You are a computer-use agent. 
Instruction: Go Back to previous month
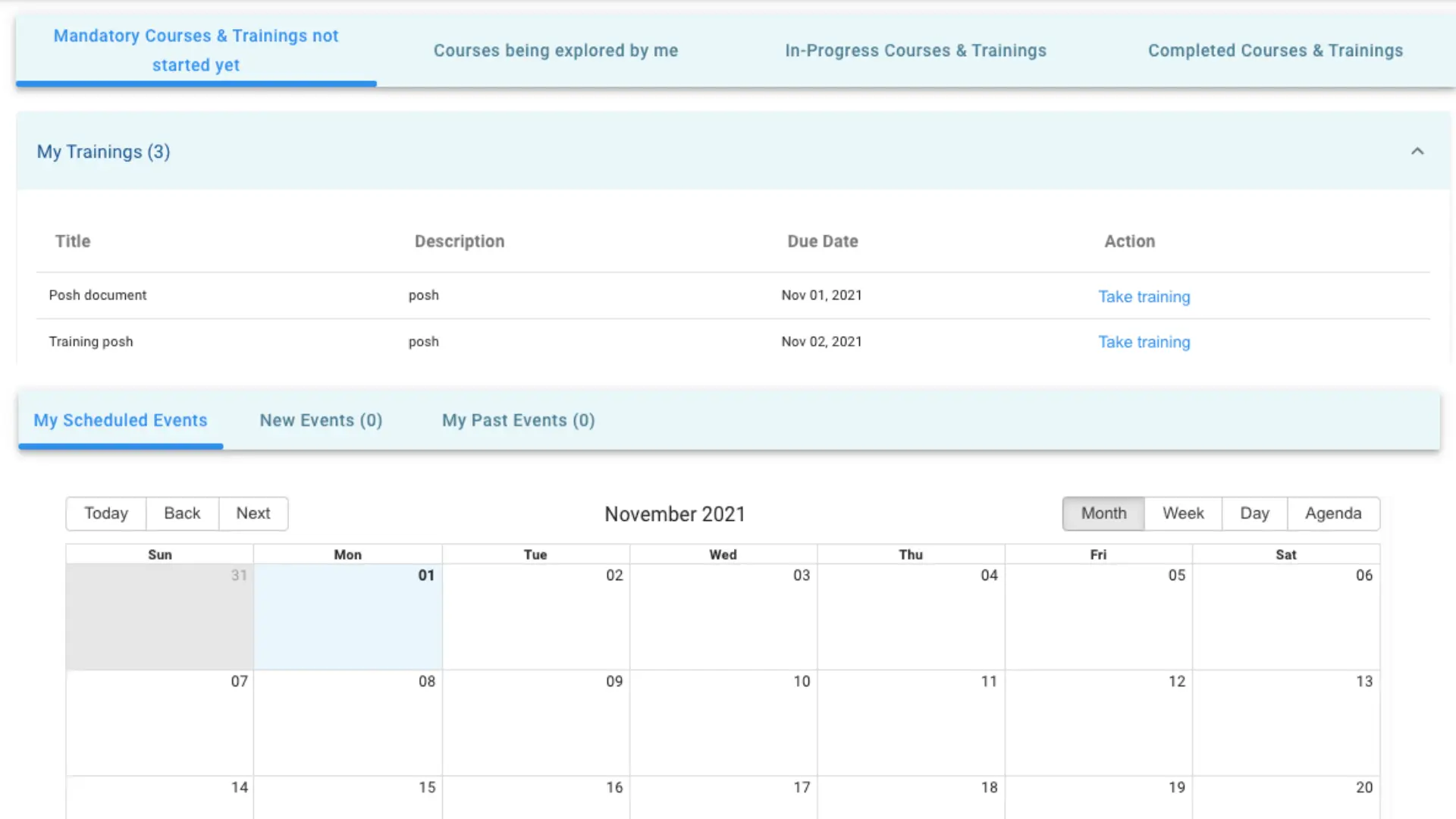(x=182, y=513)
